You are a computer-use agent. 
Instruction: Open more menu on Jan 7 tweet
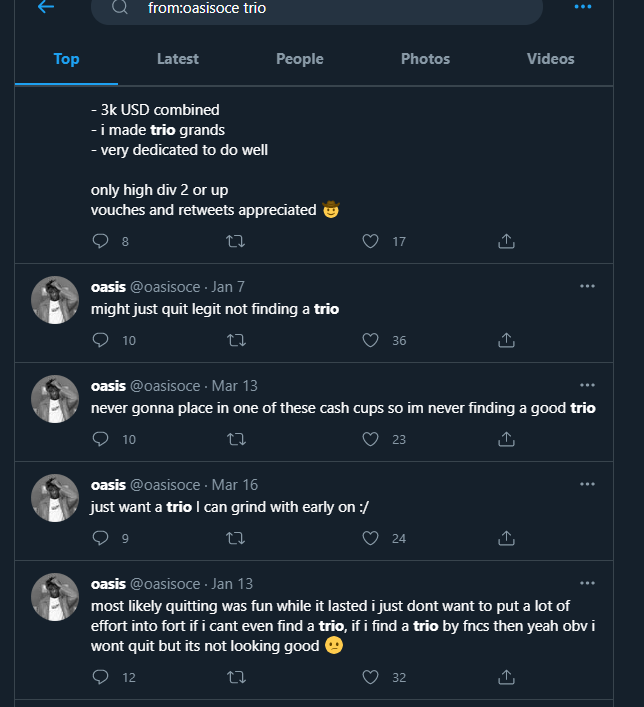tap(587, 286)
